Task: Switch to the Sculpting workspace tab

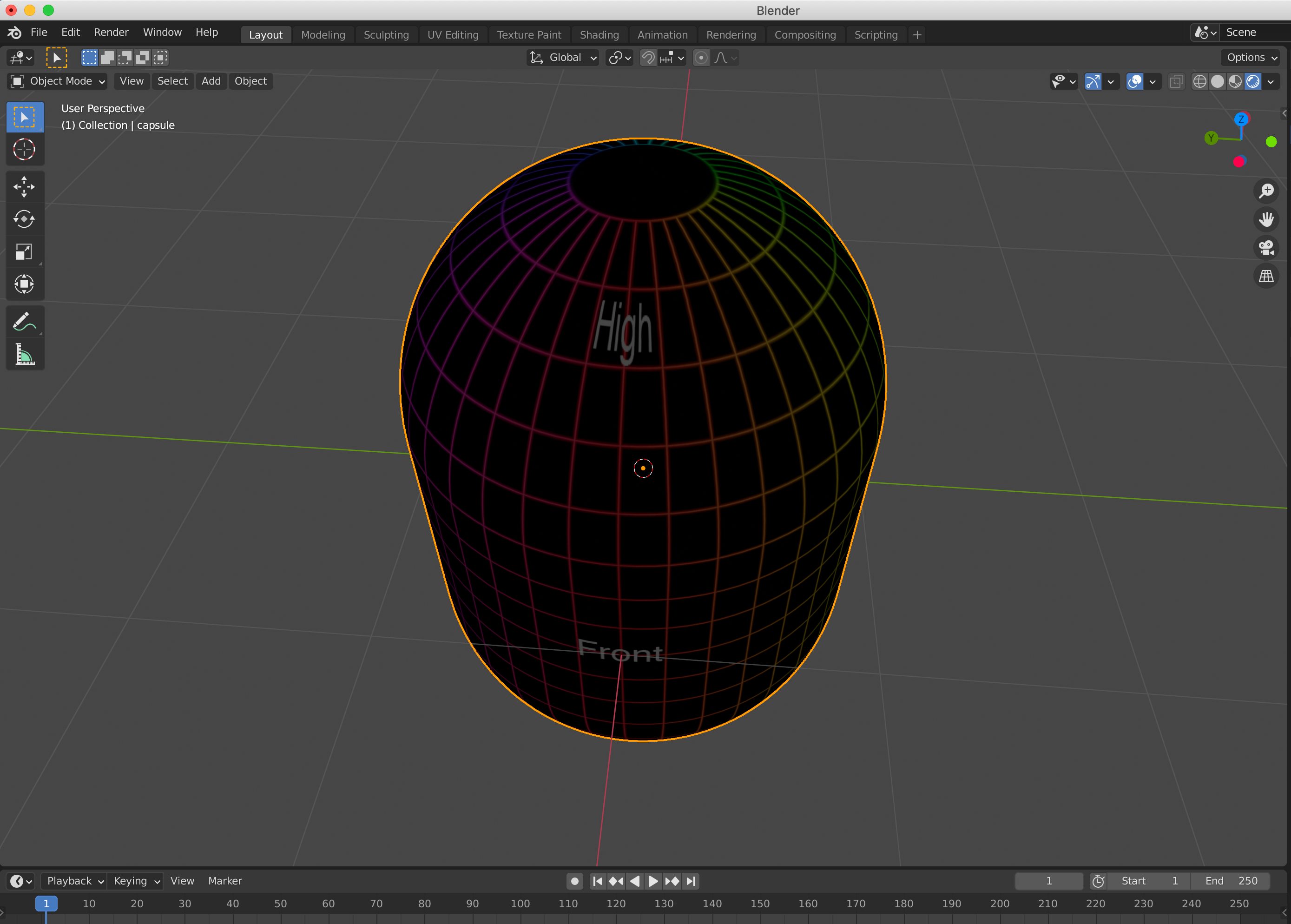Action: tap(386, 35)
